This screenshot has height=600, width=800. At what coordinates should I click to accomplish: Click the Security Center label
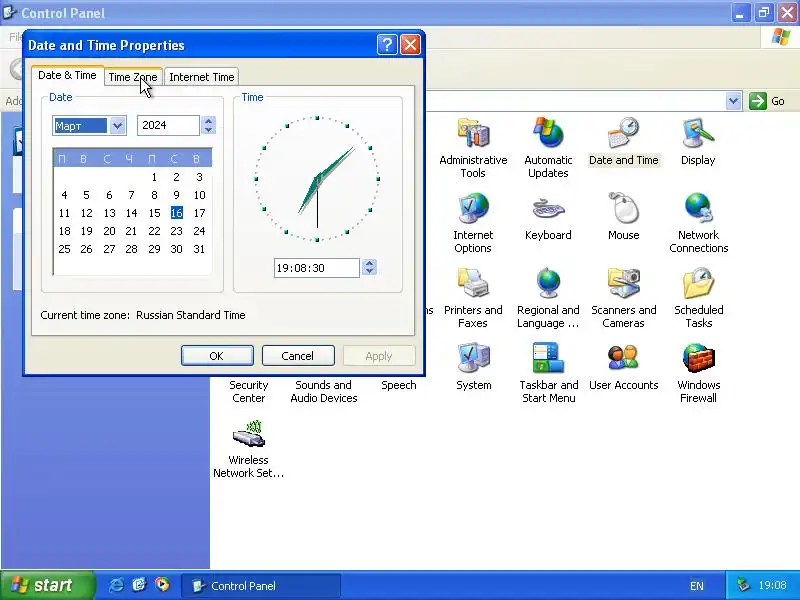tap(248, 391)
